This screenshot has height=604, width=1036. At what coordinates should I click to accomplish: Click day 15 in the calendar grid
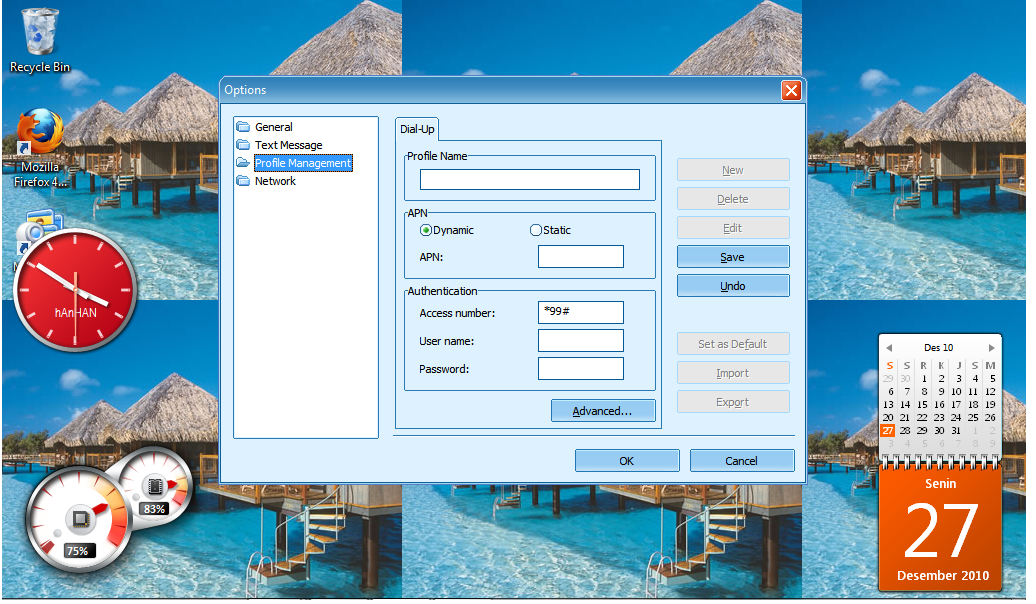click(922, 404)
